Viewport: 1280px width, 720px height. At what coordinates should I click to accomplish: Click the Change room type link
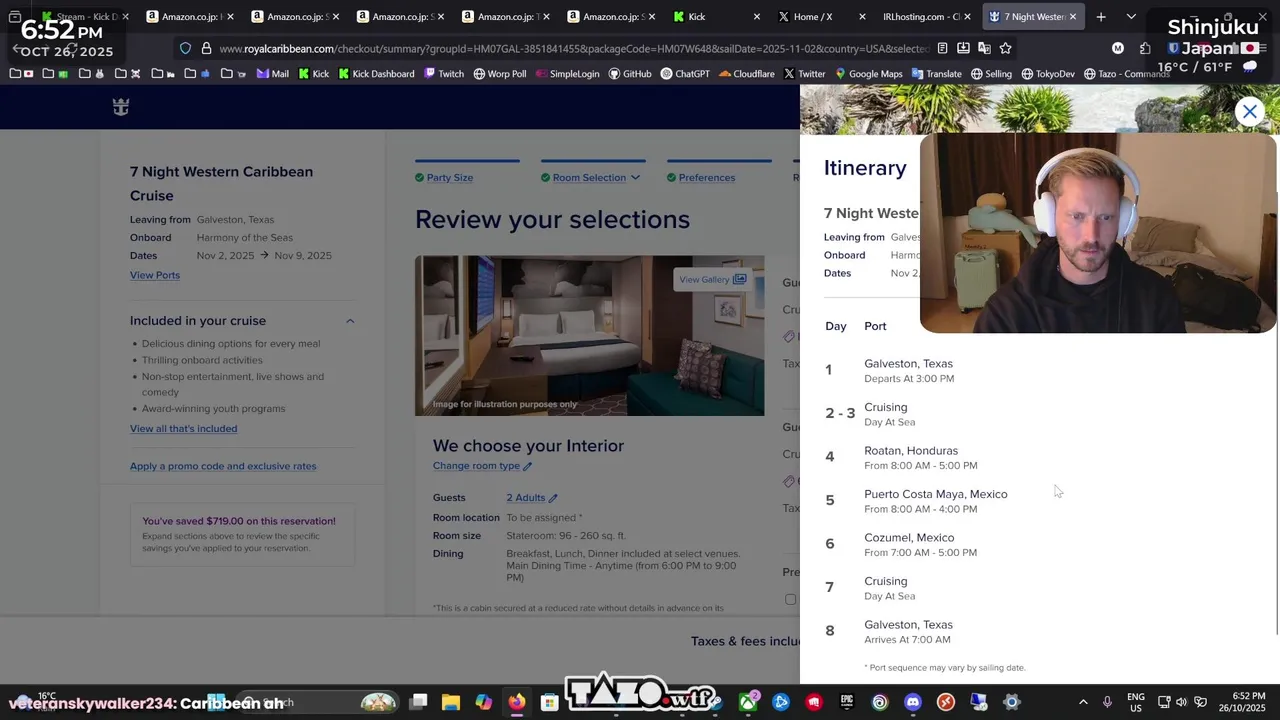tap(476, 466)
